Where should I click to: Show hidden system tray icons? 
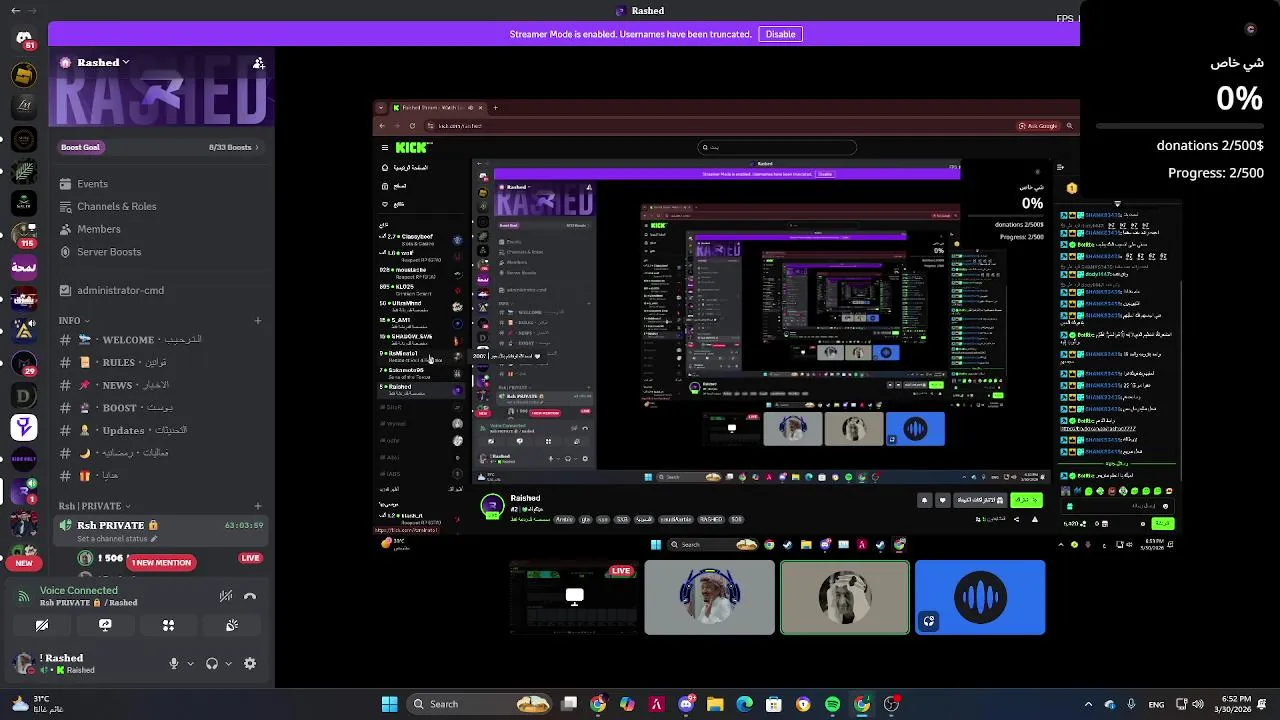(x=1088, y=704)
